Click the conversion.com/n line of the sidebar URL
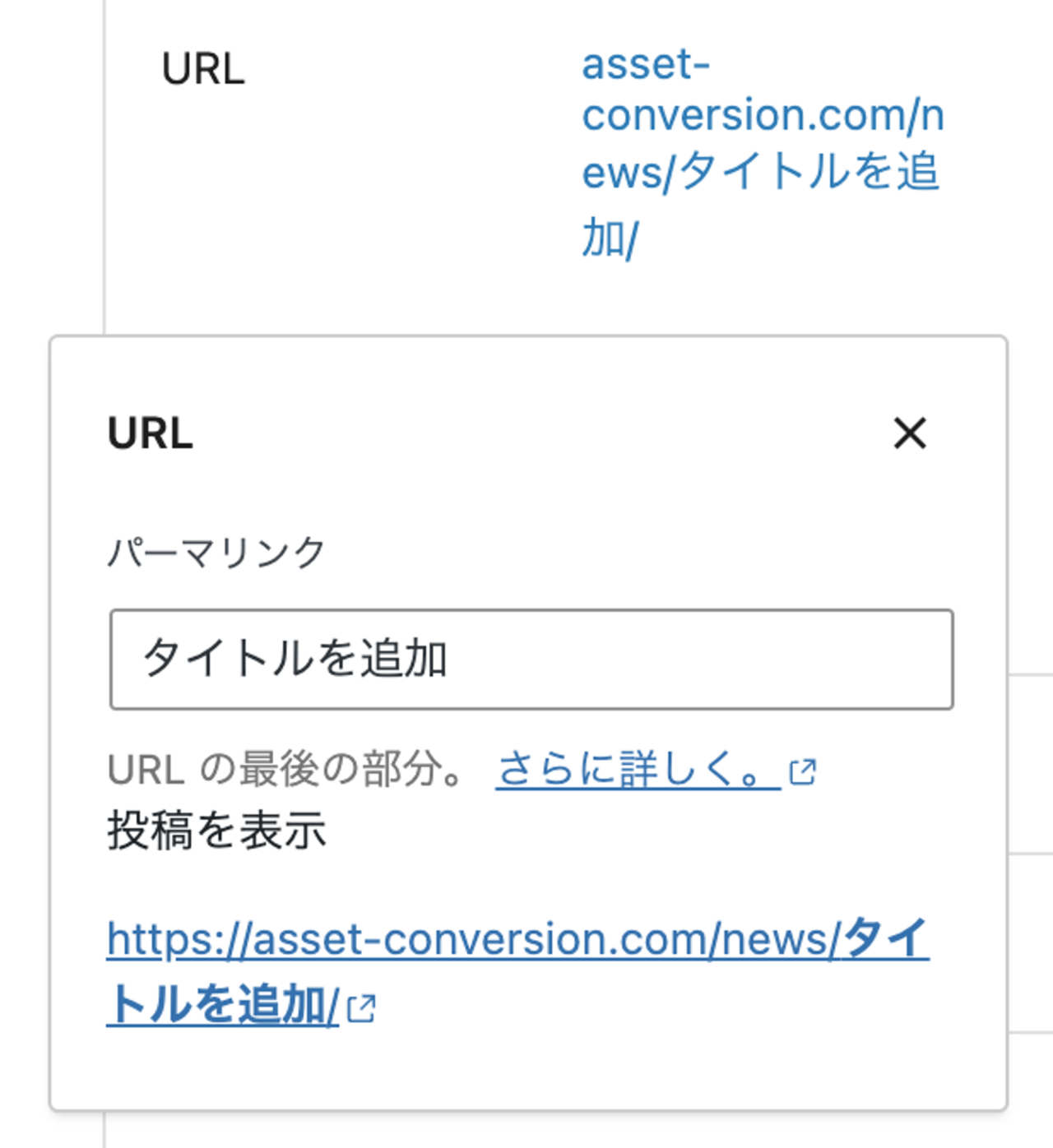Screen dimensions: 1053x1148 (763, 115)
